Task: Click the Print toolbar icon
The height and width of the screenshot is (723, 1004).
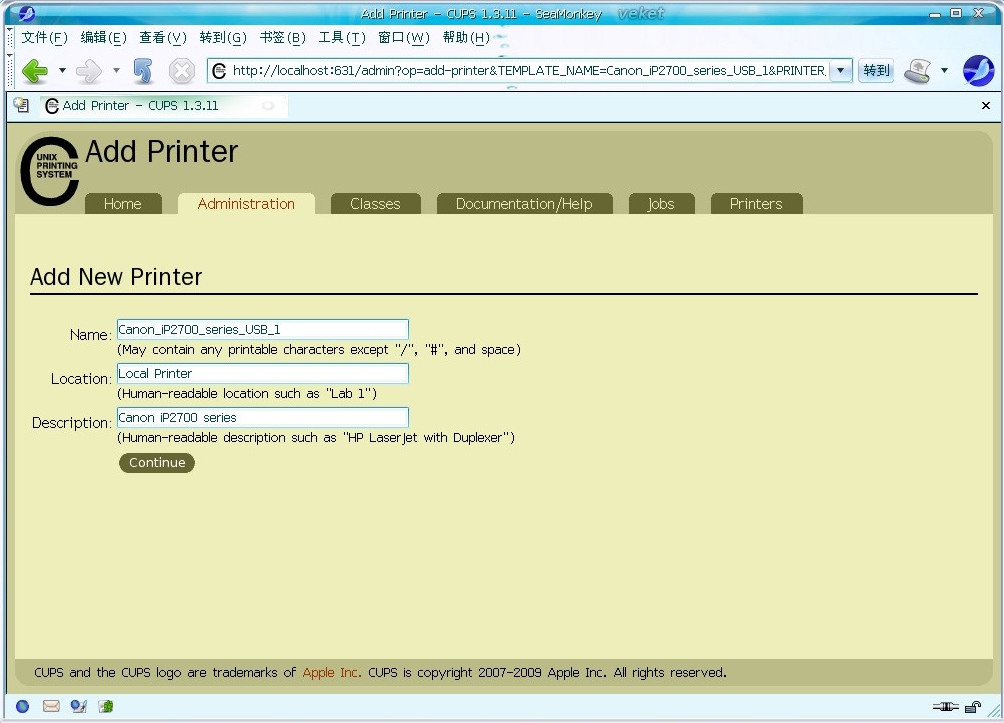Action: [917, 70]
